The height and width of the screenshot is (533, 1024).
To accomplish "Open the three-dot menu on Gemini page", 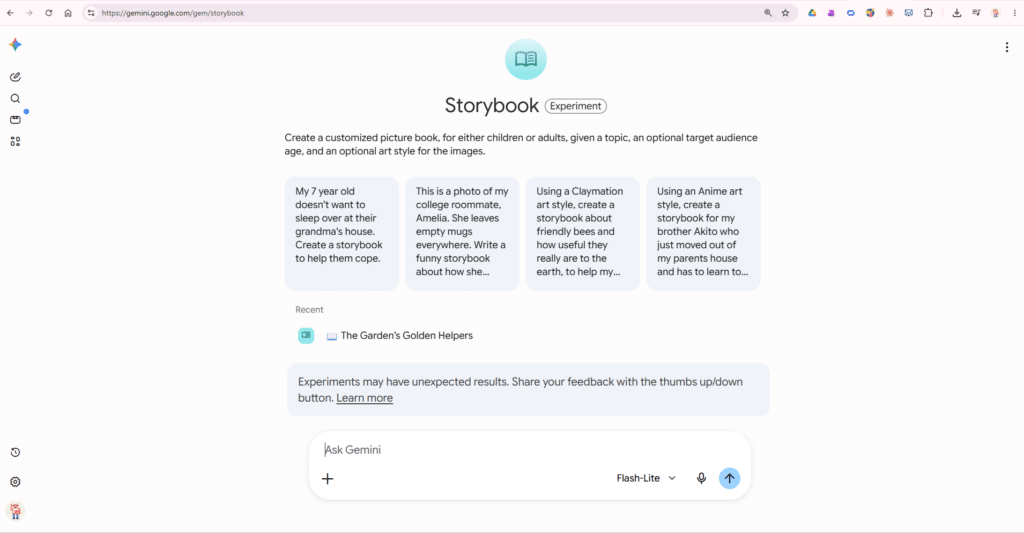I will pos(1007,47).
